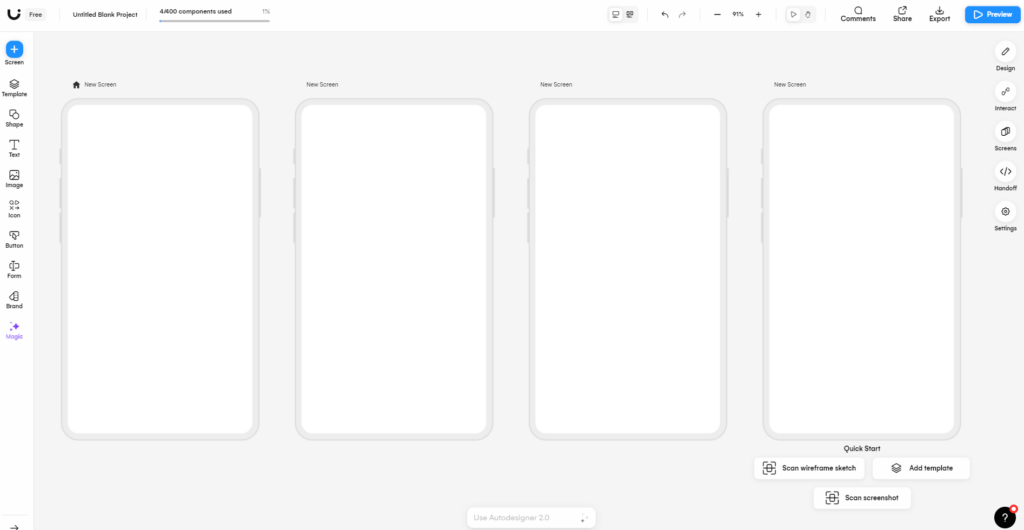
Task: Expand the left sidebar arrow
Action: coord(14,526)
